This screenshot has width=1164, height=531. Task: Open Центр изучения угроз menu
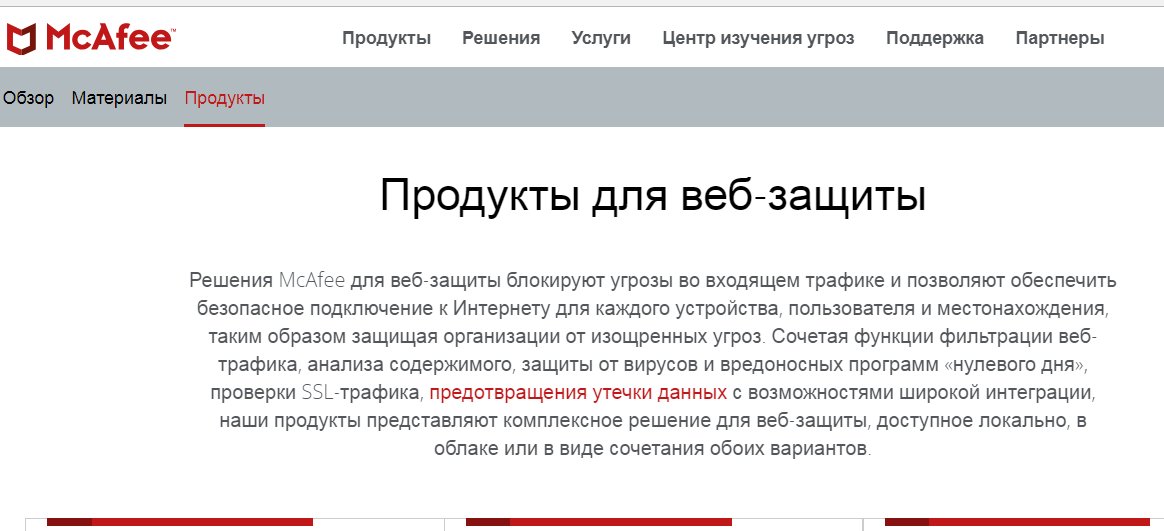[758, 39]
